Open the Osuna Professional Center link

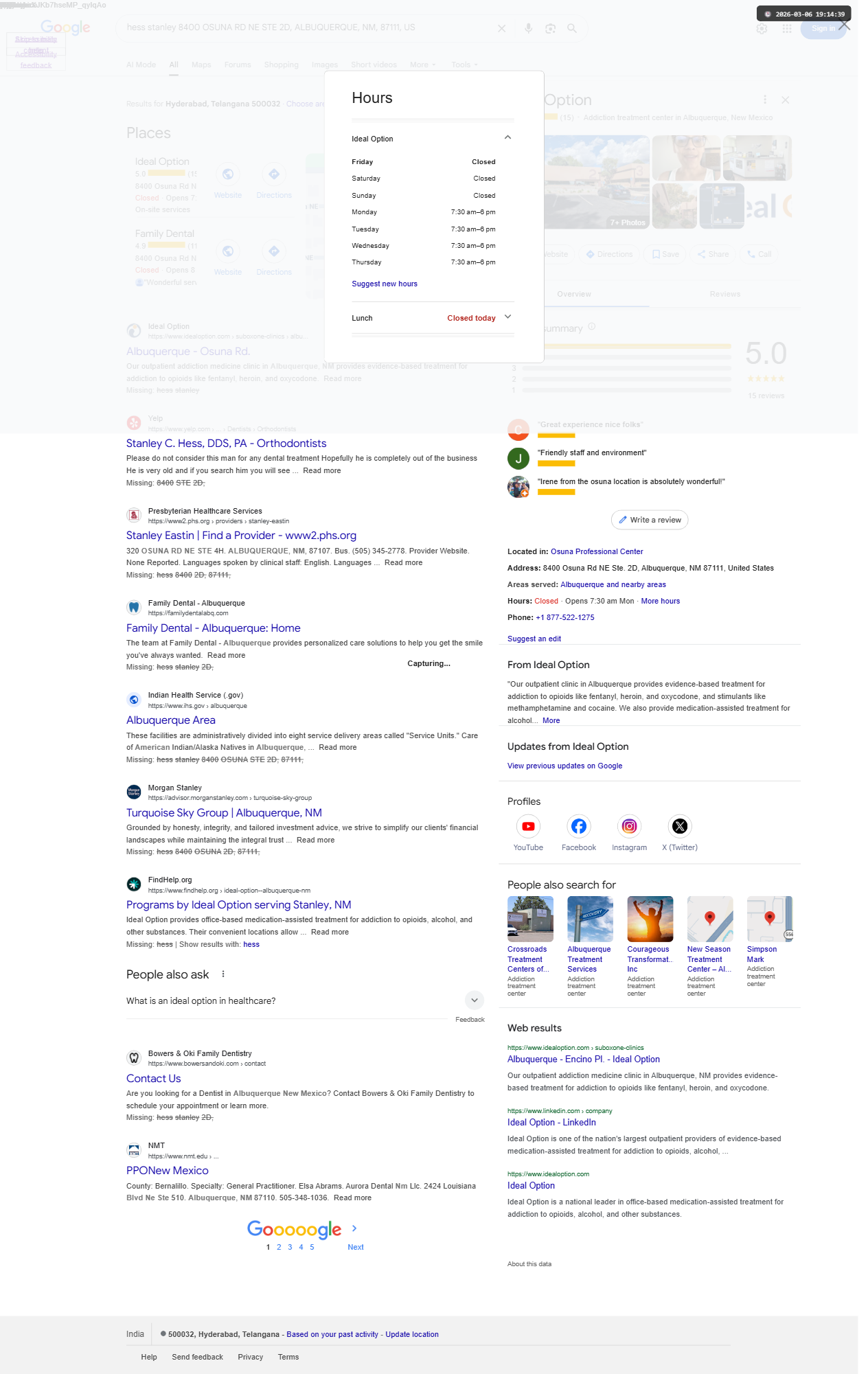click(597, 551)
